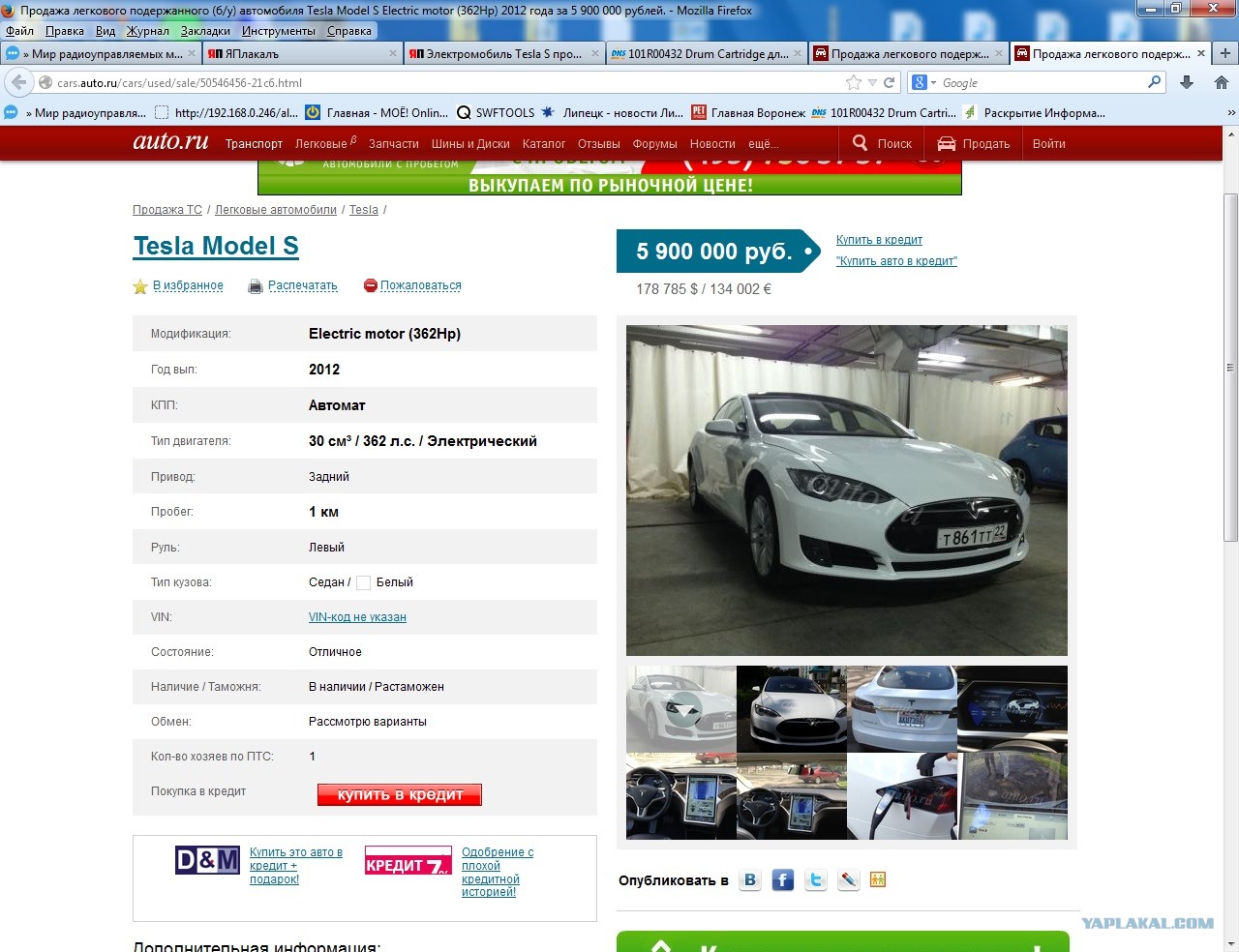Open the address bar history dropdown arrow

[872, 83]
